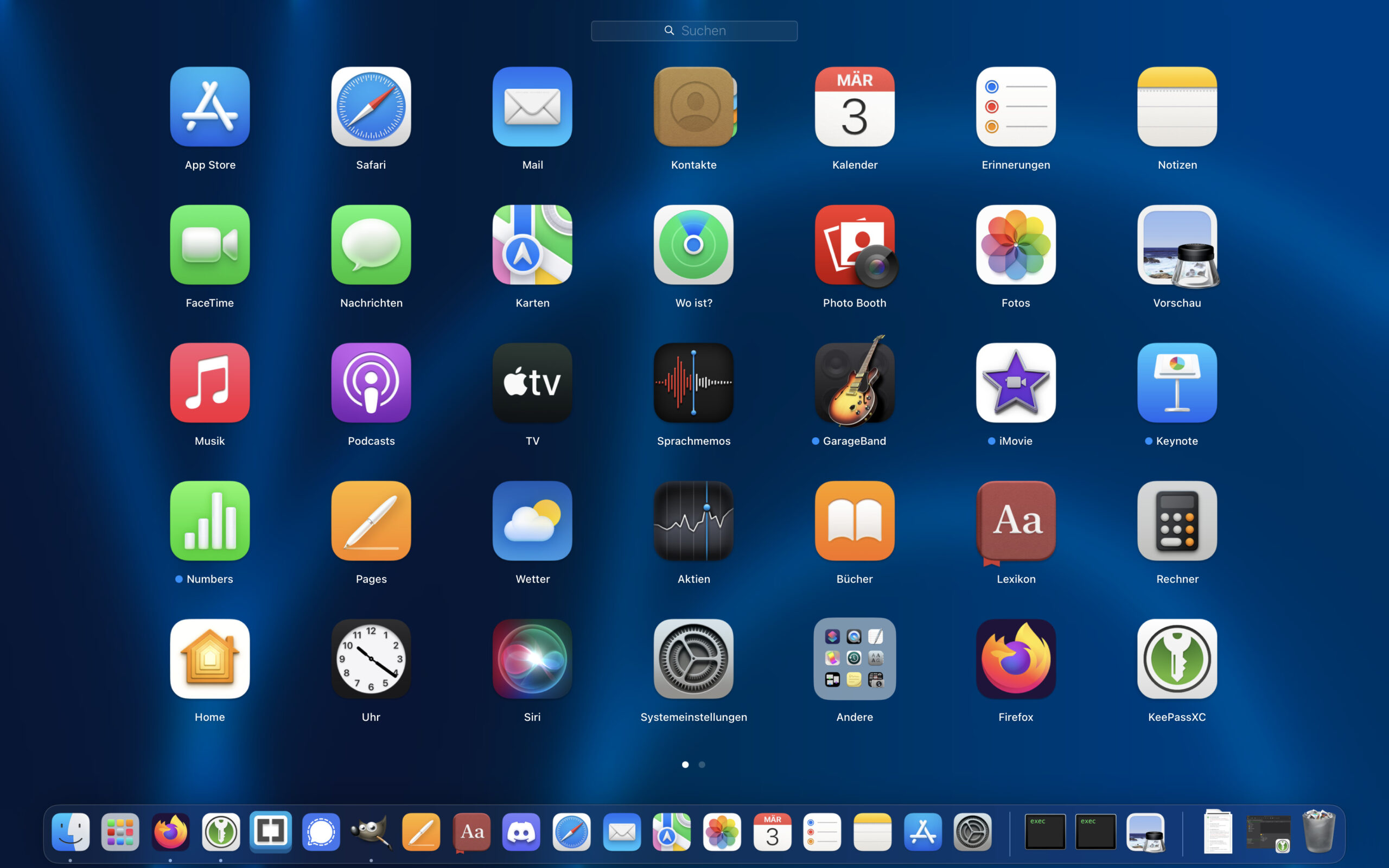Viewport: 1389px width, 868px height.
Task: Open Fotos from the Dock
Action: 722,832
